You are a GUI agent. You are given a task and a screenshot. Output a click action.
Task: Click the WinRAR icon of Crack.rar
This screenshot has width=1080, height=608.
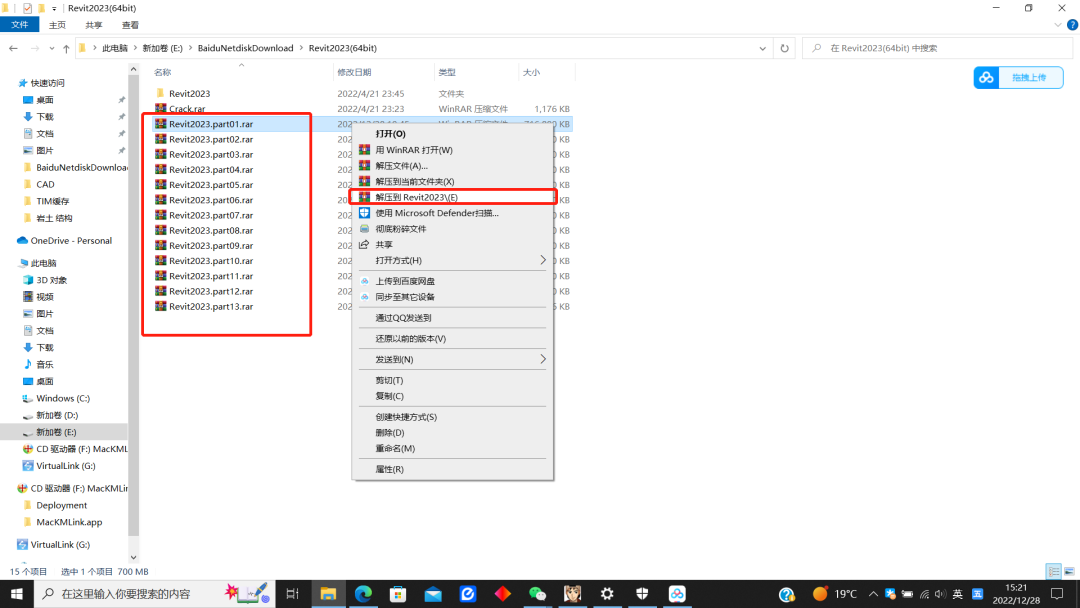coord(160,108)
